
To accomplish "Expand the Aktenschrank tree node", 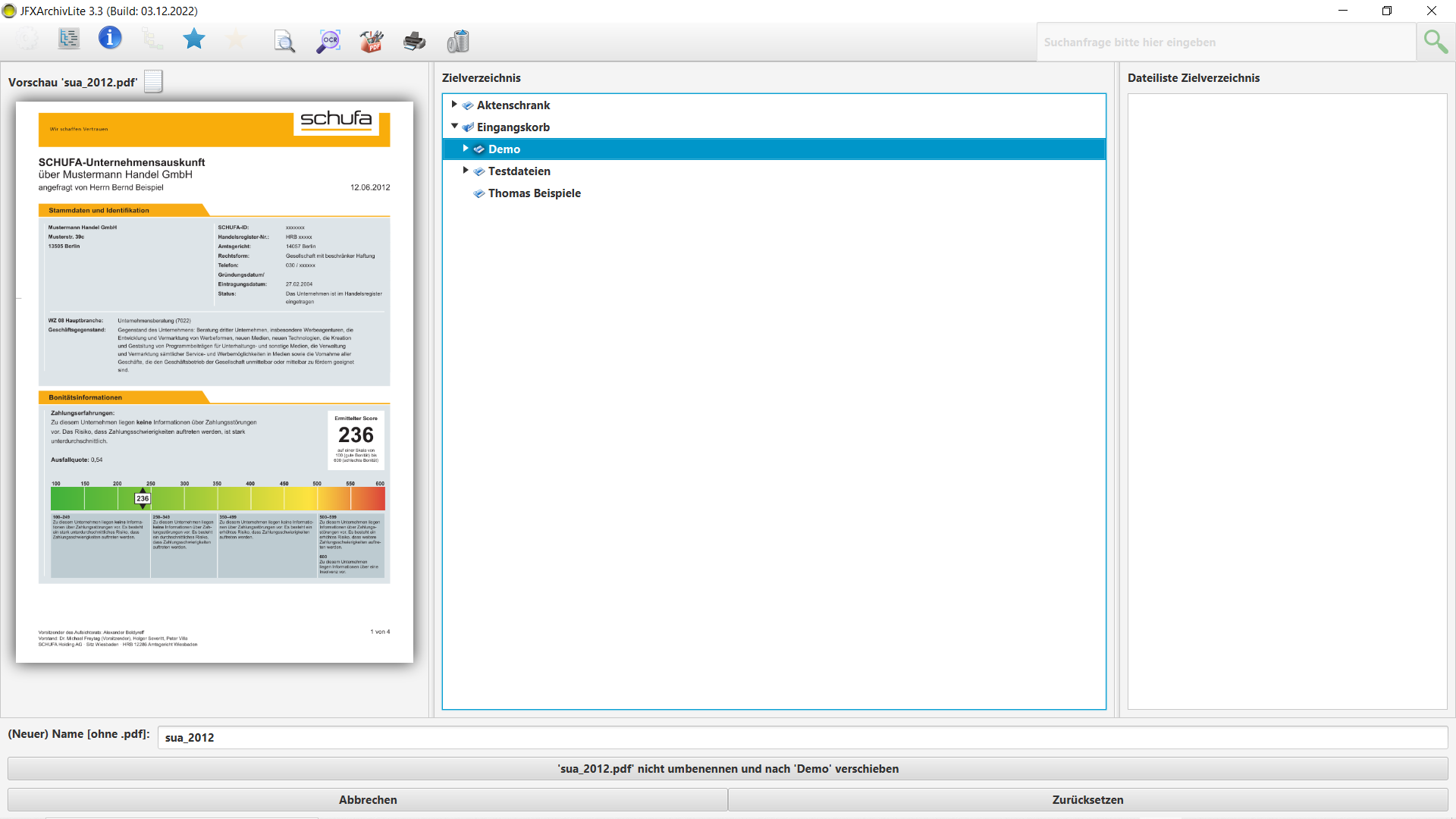I will click(x=454, y=105).
